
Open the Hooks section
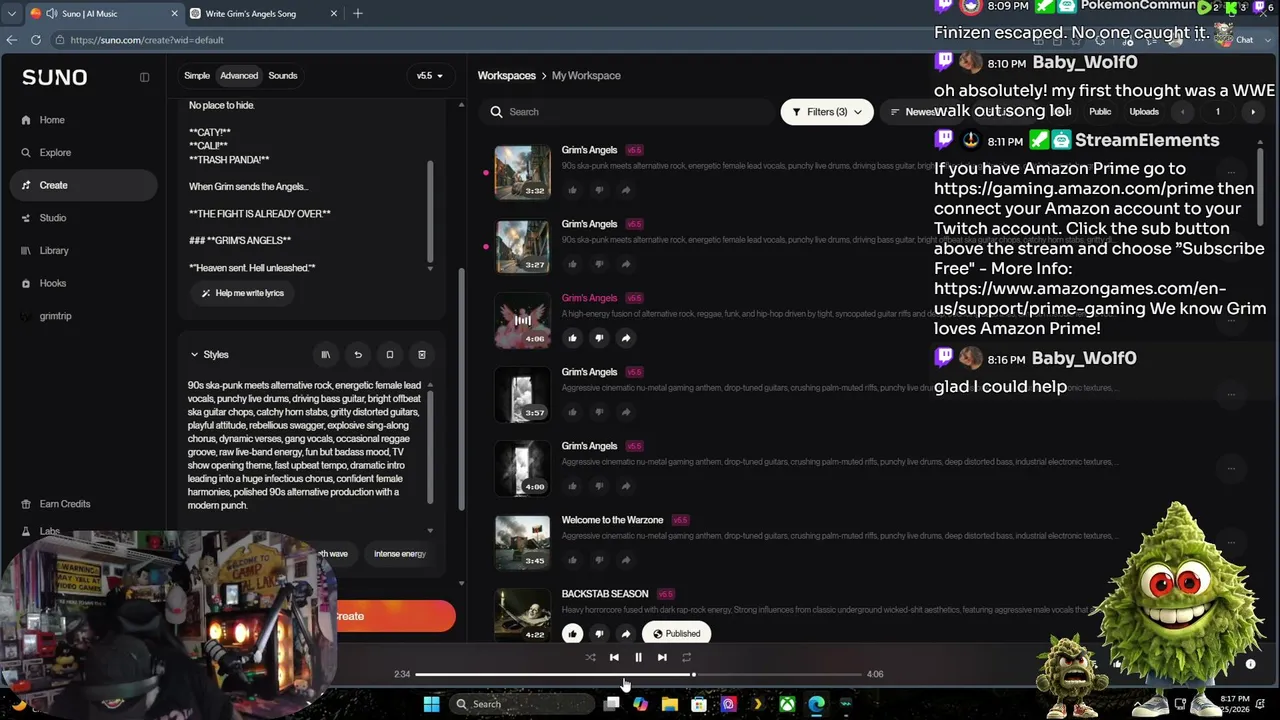pyautogui.click(x=53, y=284)
